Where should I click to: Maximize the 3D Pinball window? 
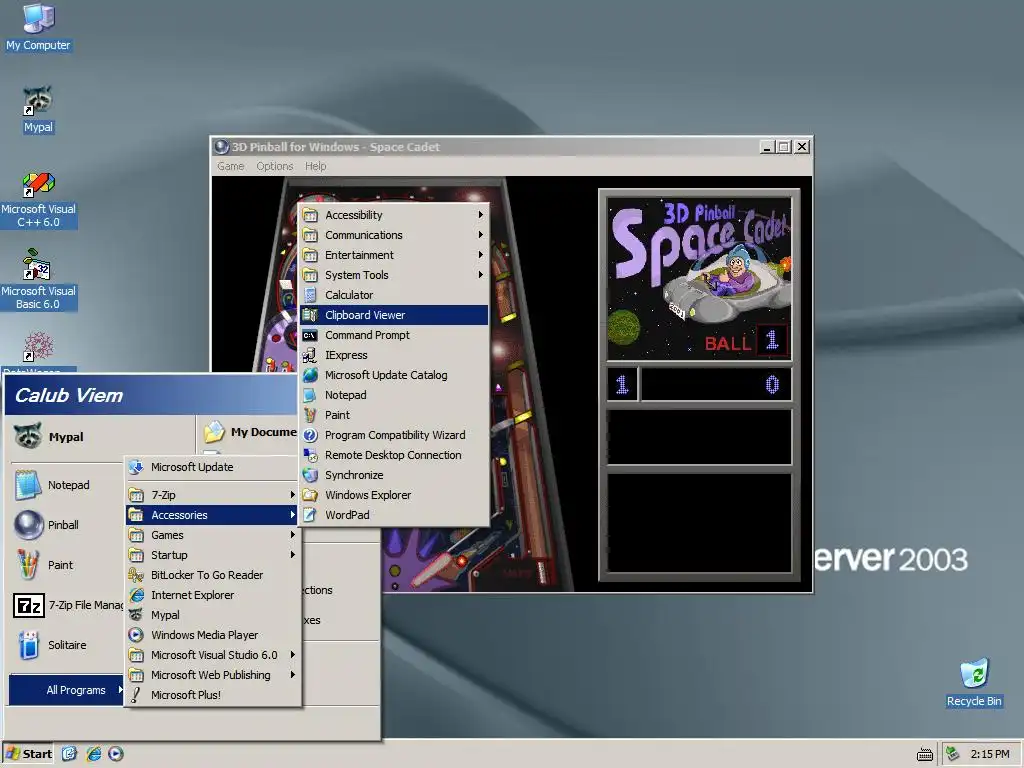pos(783,147)
